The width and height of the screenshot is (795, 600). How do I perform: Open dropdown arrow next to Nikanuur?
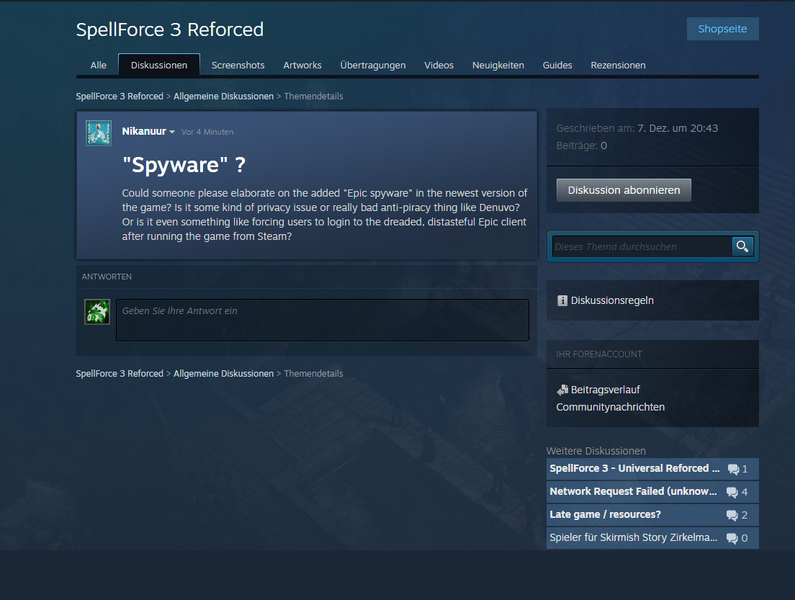pyautogui.click(x=172, y=132)
